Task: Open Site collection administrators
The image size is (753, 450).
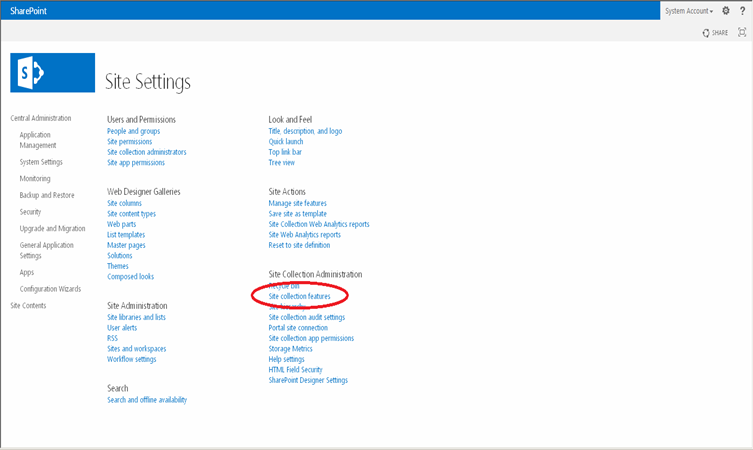Action: coord(146,152)
